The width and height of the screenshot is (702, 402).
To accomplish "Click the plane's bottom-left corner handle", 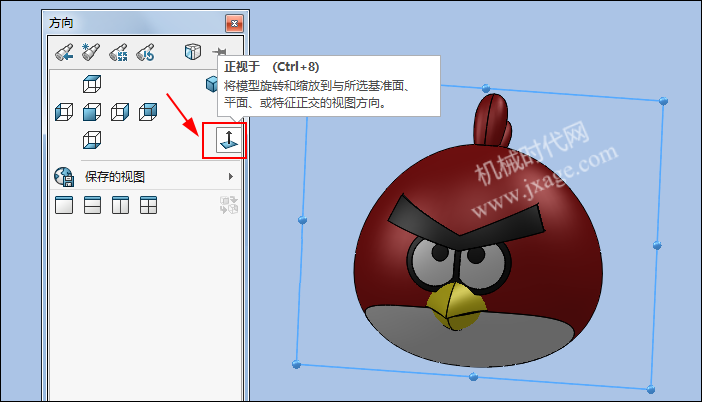I will click(296, 364).
